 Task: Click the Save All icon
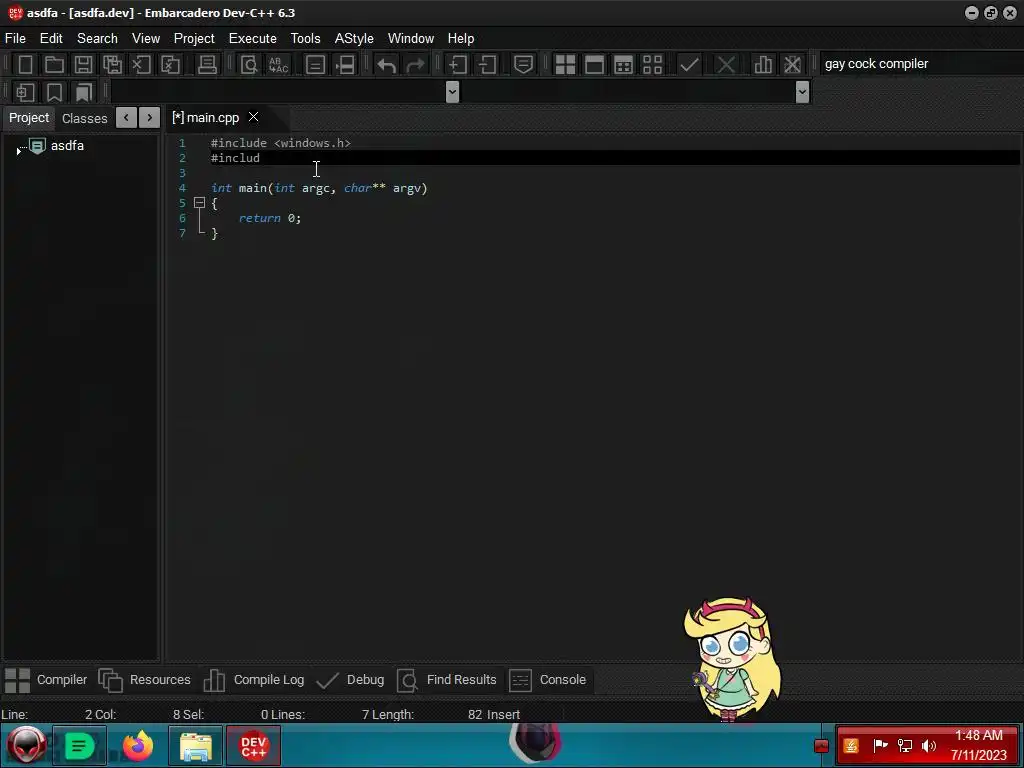pyautogui.click(x=112, y=65)
